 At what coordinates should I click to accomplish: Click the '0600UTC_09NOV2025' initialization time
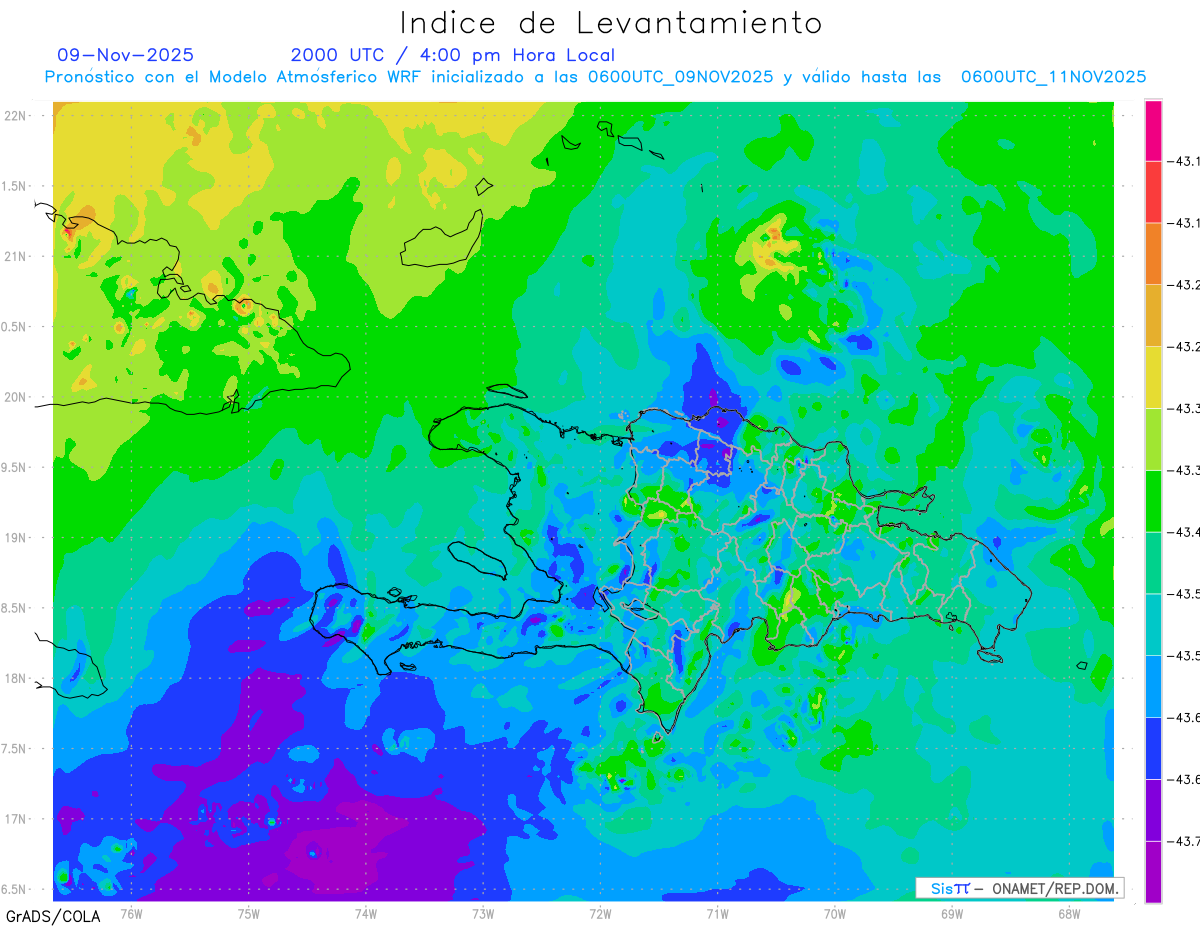(681, 77)
